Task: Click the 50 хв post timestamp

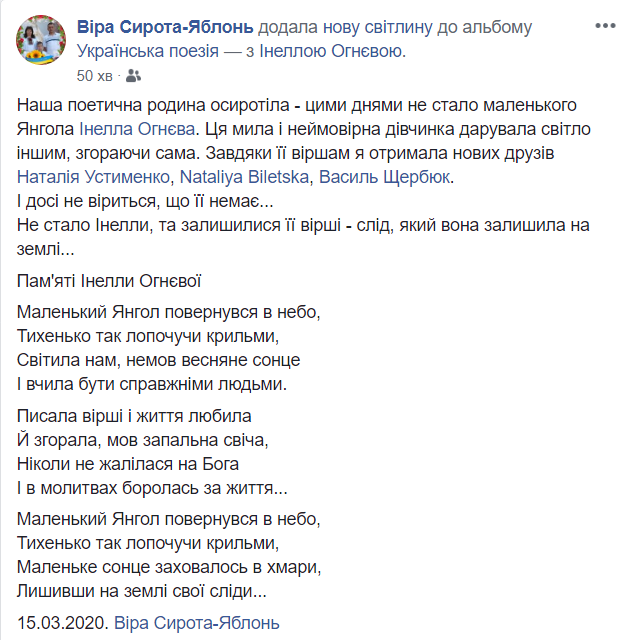Action: click(94, 76)
